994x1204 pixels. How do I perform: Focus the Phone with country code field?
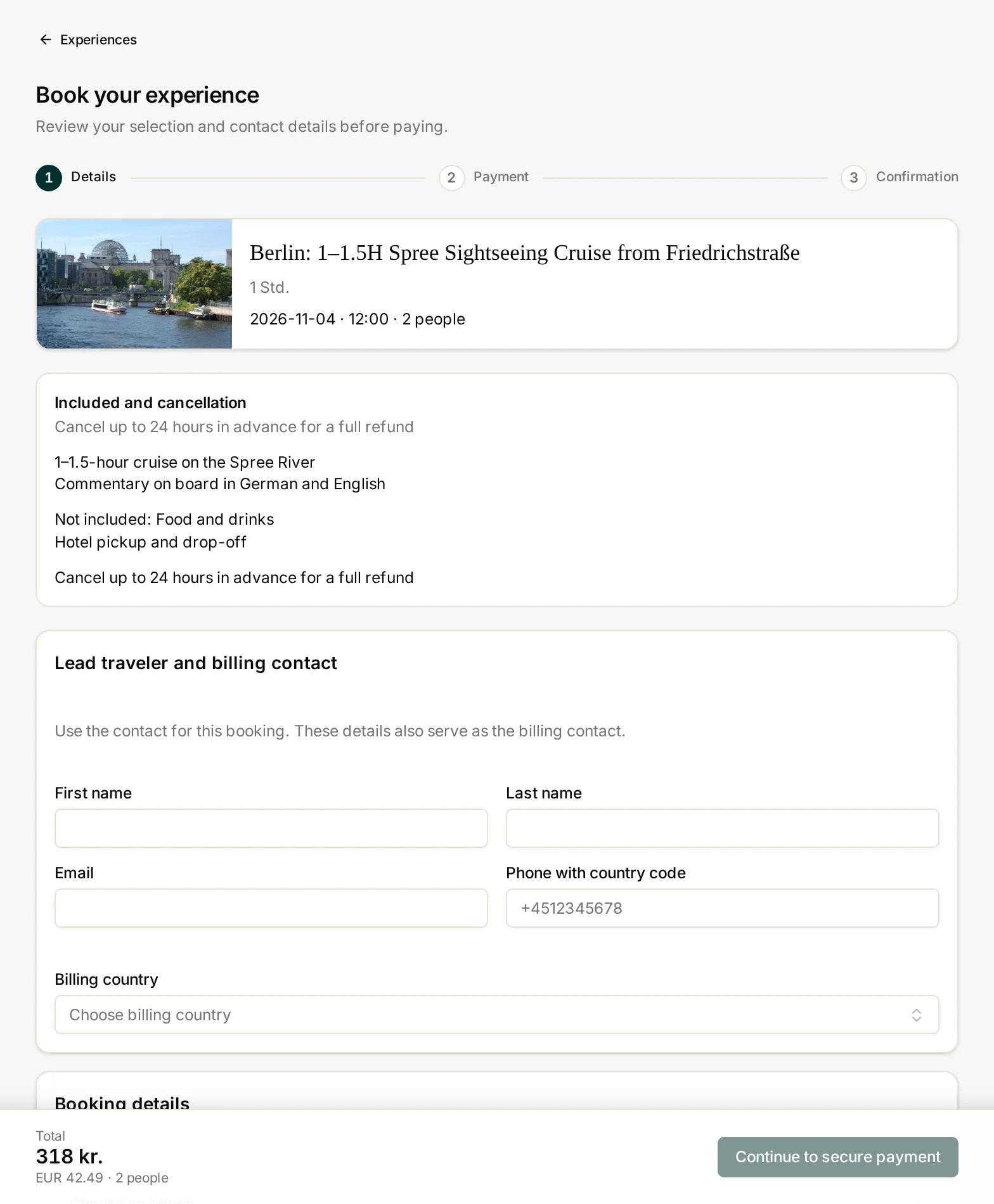pyautogui.click(x=722, y=908)
